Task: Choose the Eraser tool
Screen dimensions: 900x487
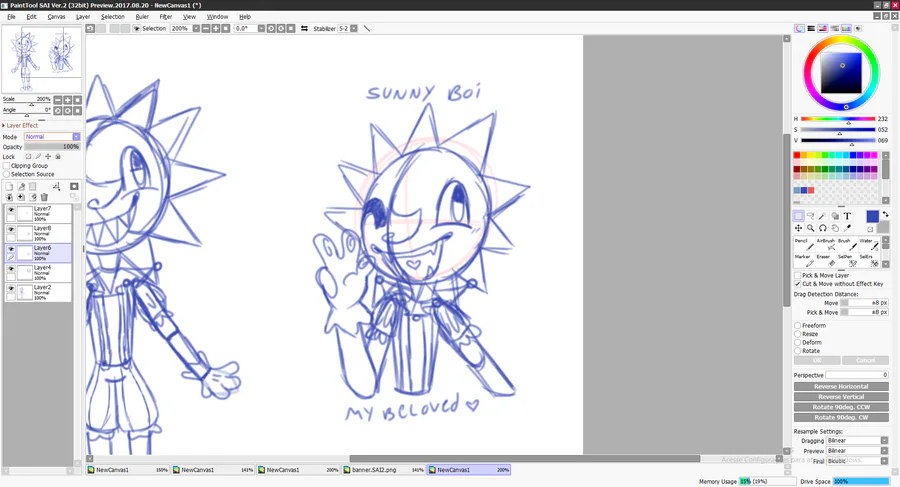Action: pyautogui.click(x=825, y=260)
